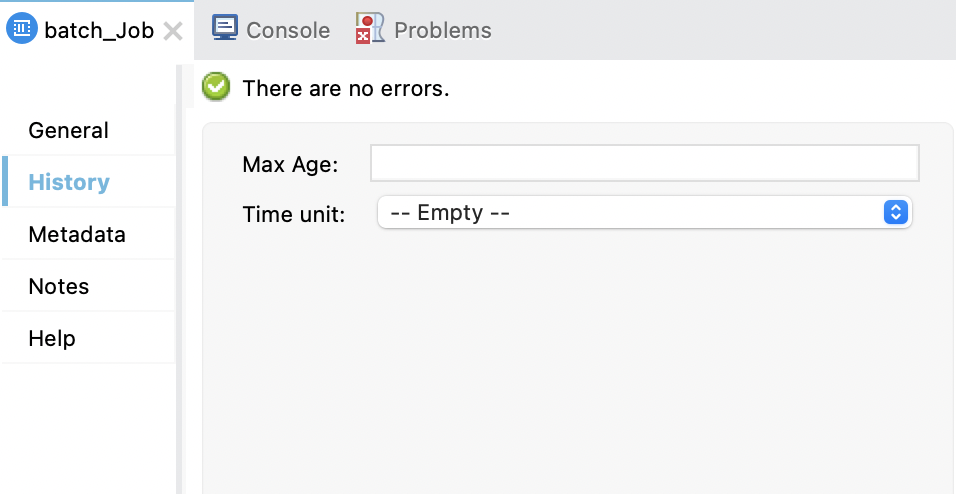Select the batch_Job tab title
This screenshot has height=494, width=956.
click(99, 31)
